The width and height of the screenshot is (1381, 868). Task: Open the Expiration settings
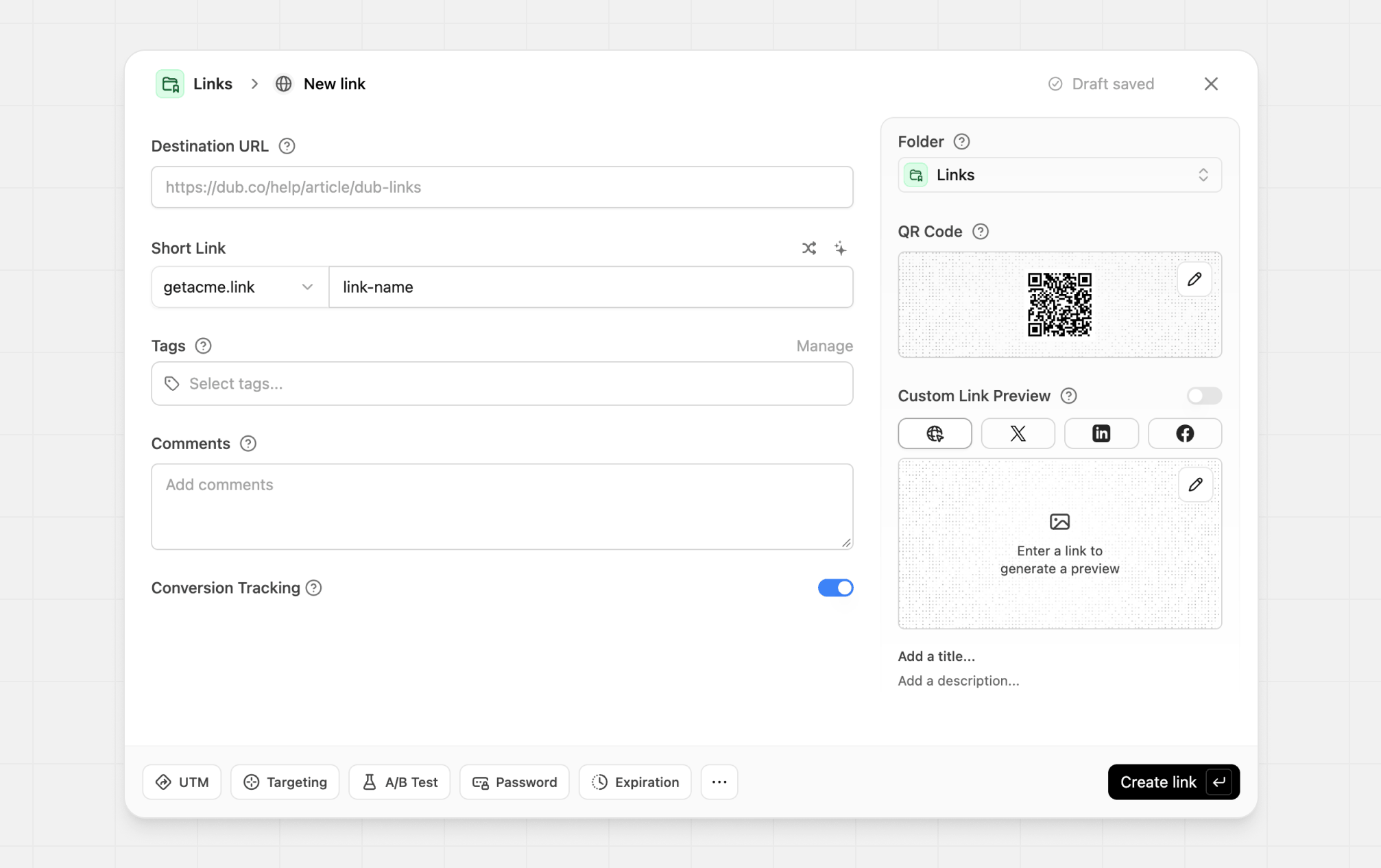[x=635, y=782]
